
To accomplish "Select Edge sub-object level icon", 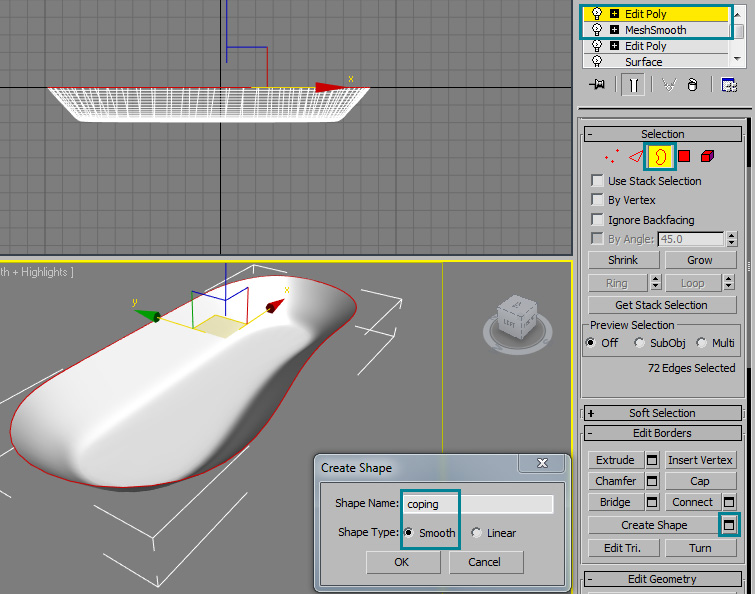I will (635, 156).
